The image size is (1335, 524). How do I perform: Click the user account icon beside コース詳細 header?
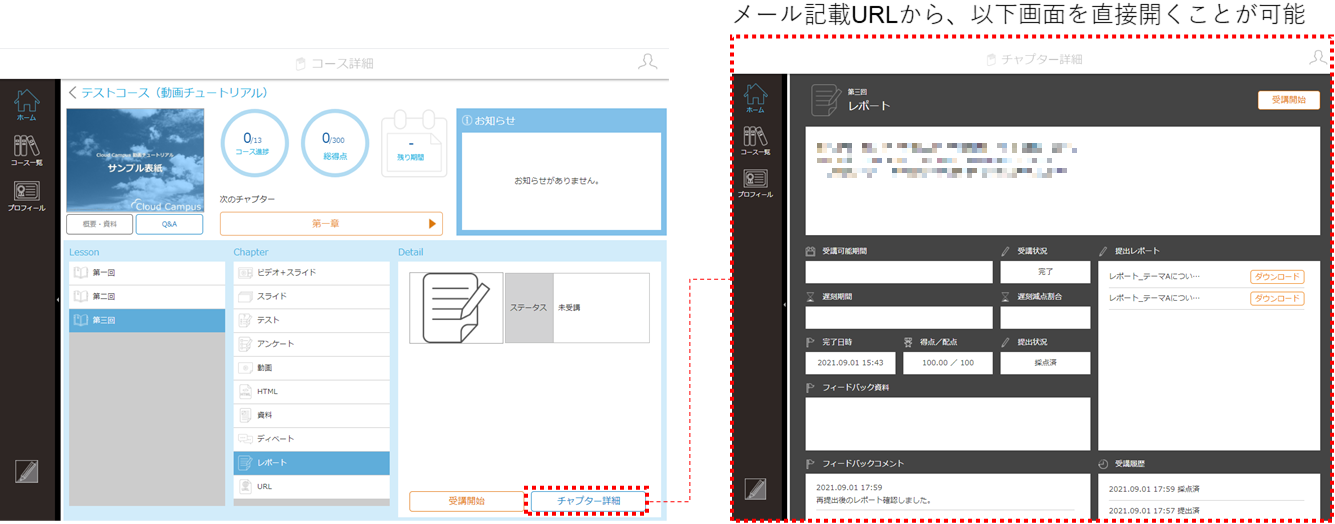tap(648, 62)
